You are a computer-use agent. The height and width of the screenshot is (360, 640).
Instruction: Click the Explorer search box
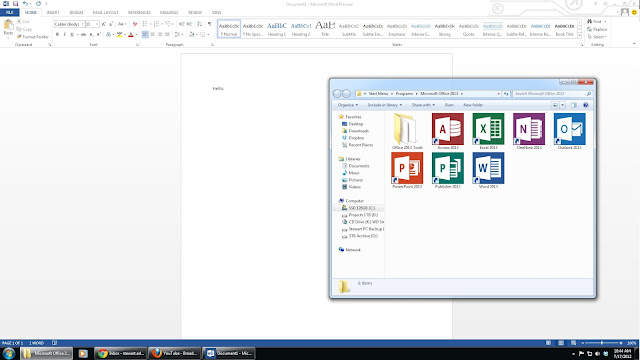coord(552,93)
